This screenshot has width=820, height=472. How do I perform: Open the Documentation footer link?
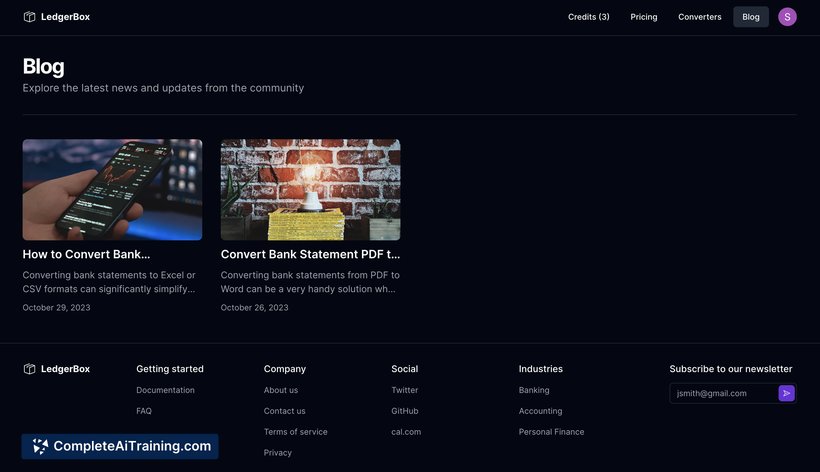pyautogui.click(x=165, y=390)
